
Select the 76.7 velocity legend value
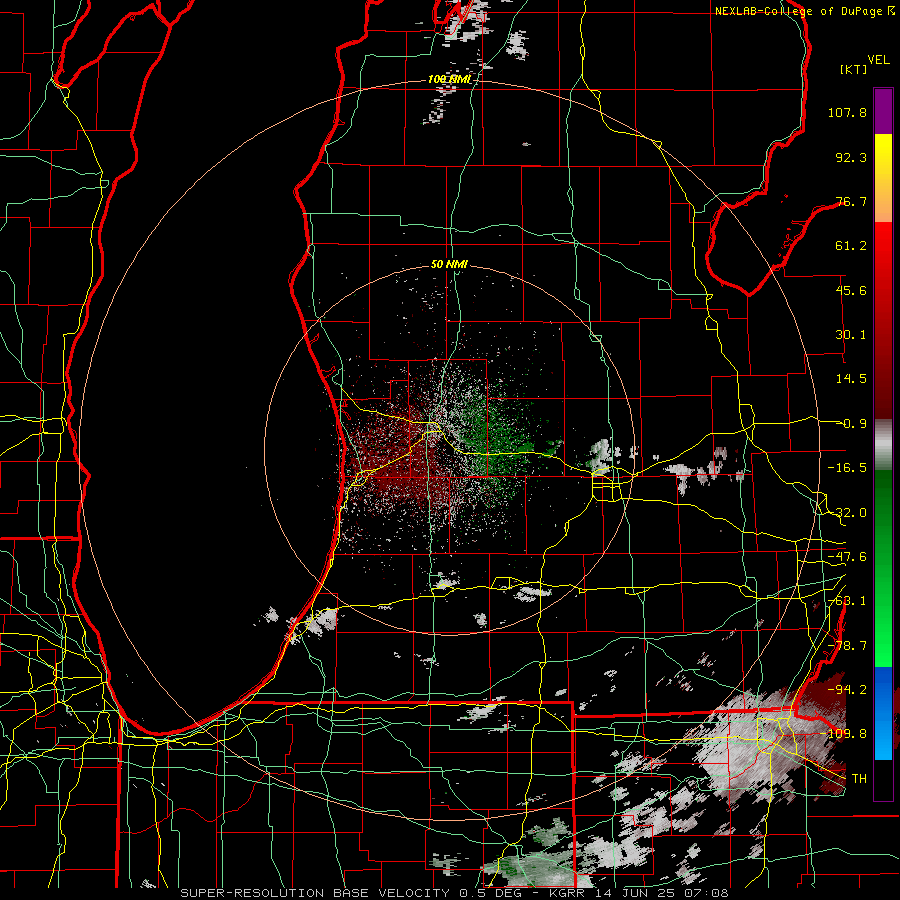851,201
